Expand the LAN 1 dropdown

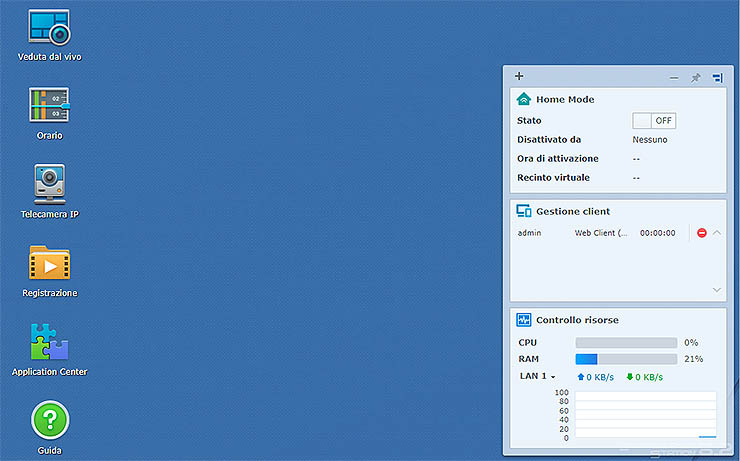(537, 377)
